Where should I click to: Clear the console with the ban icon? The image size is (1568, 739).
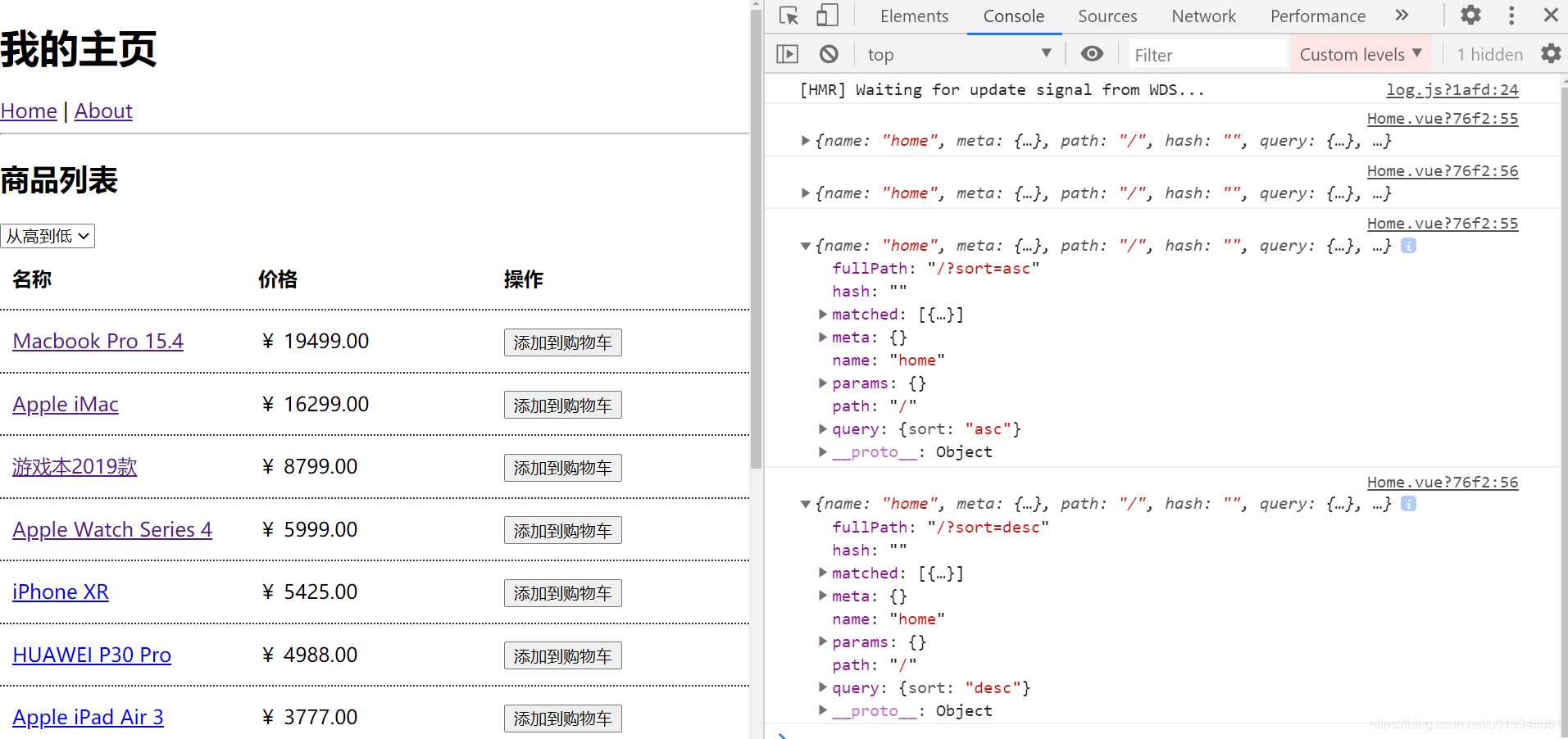coord(829,54)
